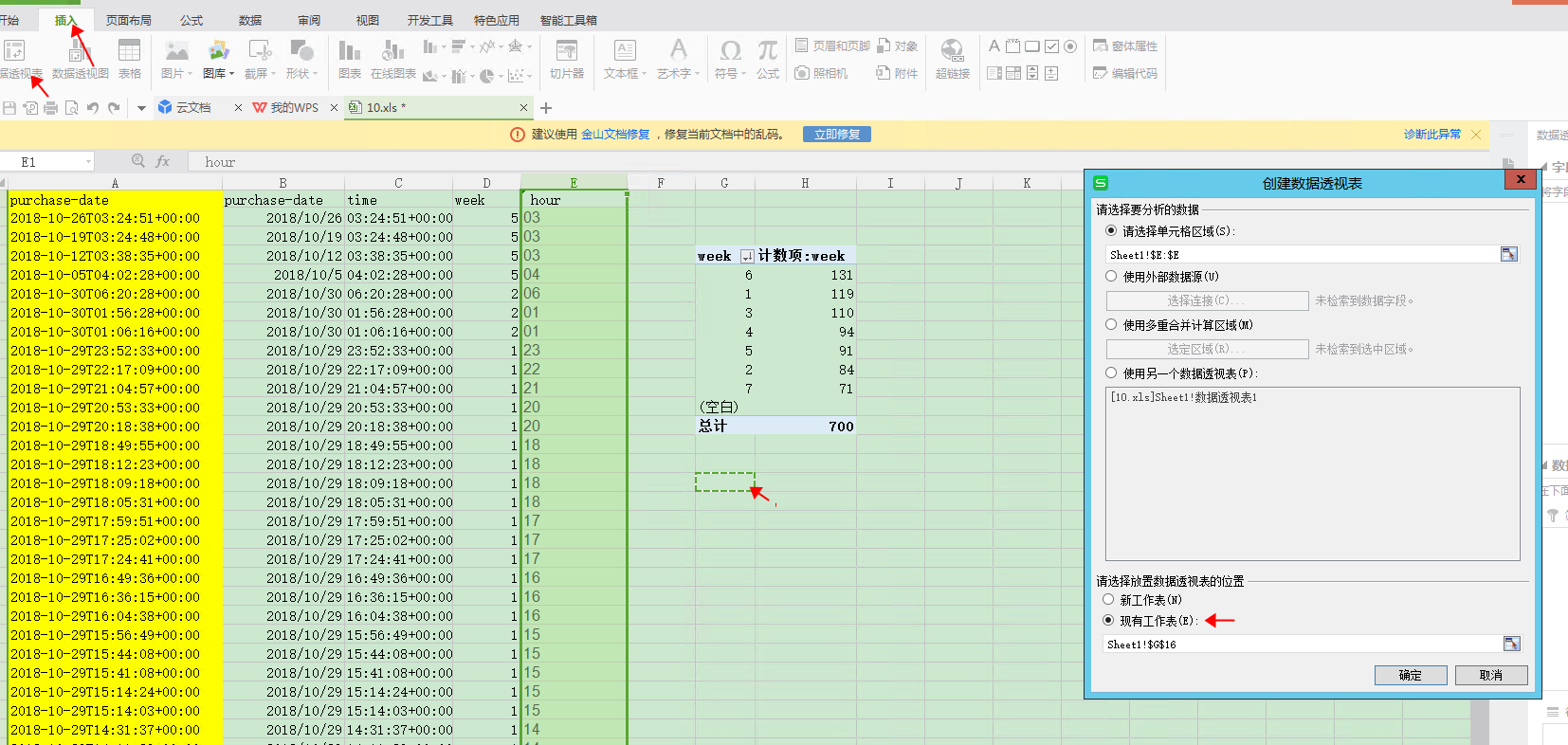1568x745 pixels.
Task: Click the label form control A icon
Action: (994, 45)
